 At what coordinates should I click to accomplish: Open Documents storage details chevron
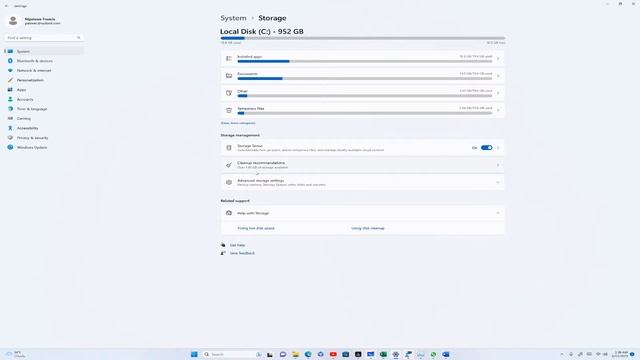[x=498, y=76]
